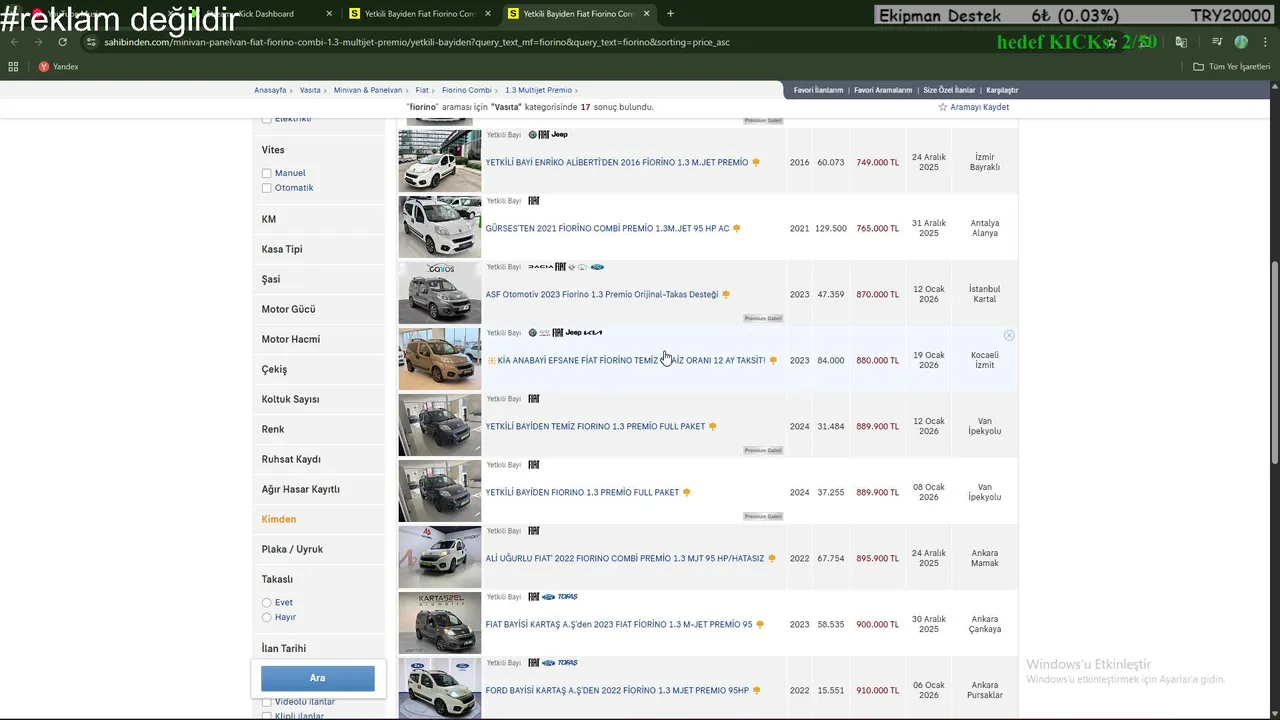Image resolution: width=1280 pixels, height=720 pixels.
Task: Open Karşılaştır menu item
Action: click(1002, 90)
